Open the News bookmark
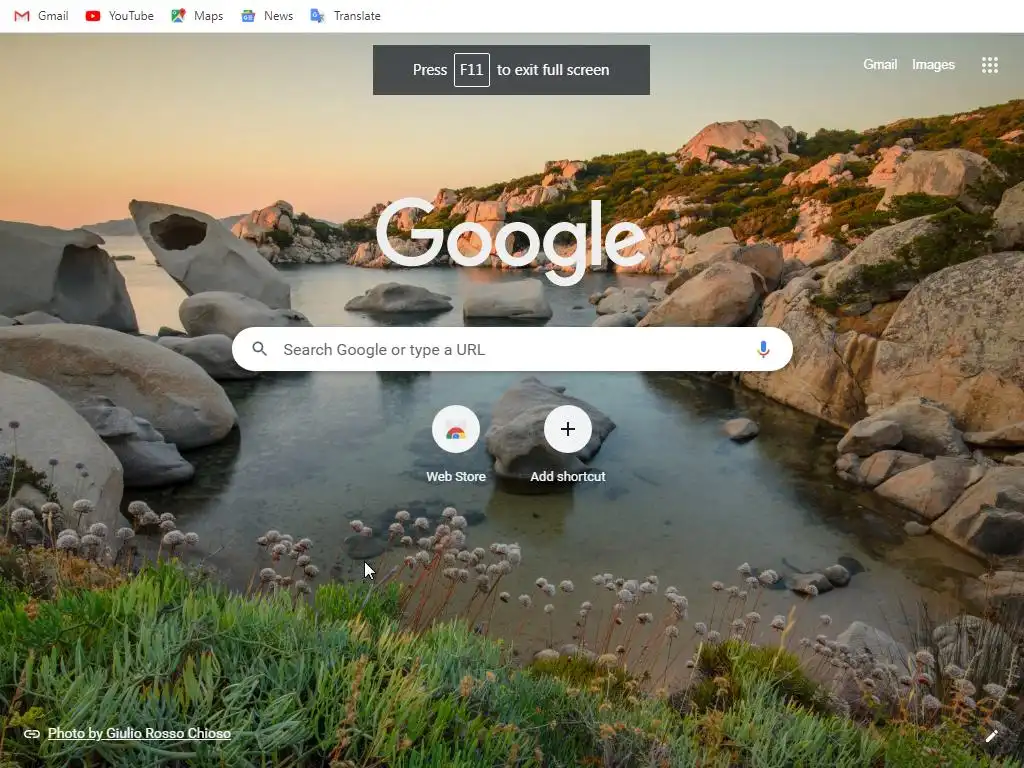 pyautogui.click(x=267, y=16)
